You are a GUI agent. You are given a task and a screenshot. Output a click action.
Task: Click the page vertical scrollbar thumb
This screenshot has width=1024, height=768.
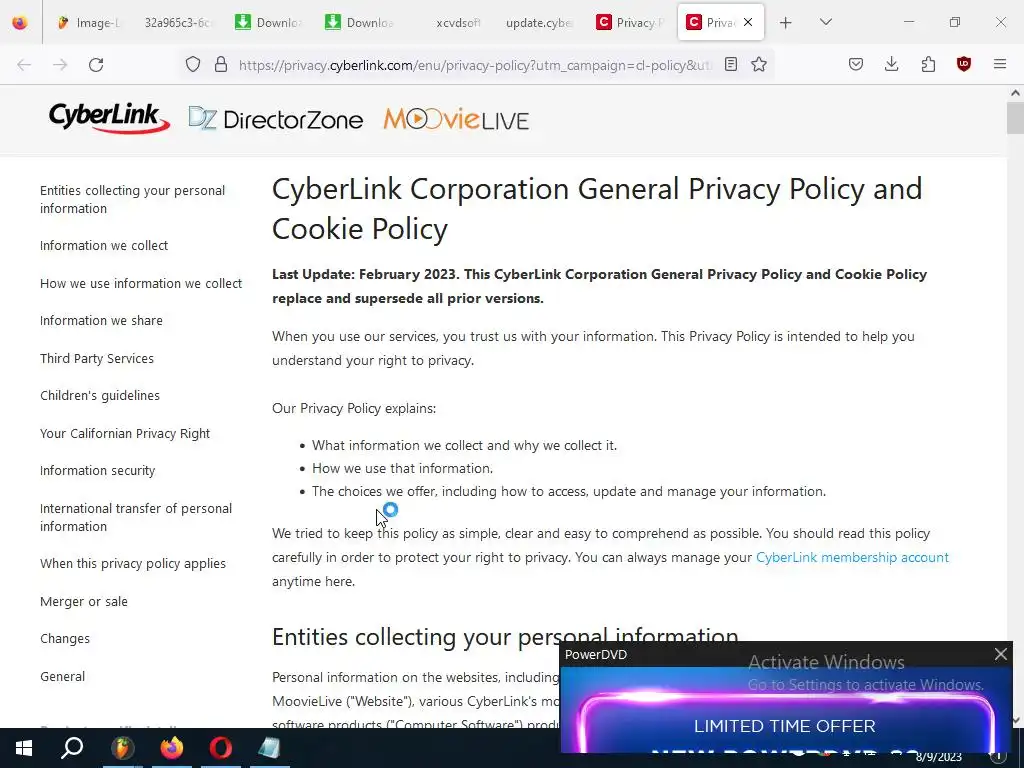click(1015, 118)
